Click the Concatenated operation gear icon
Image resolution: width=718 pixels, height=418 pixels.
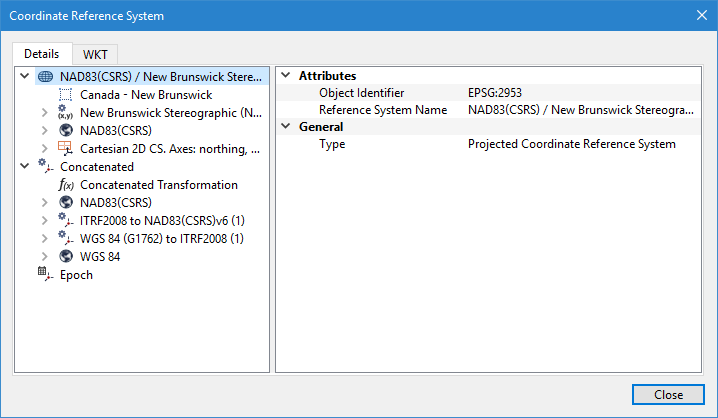point(45,166)
